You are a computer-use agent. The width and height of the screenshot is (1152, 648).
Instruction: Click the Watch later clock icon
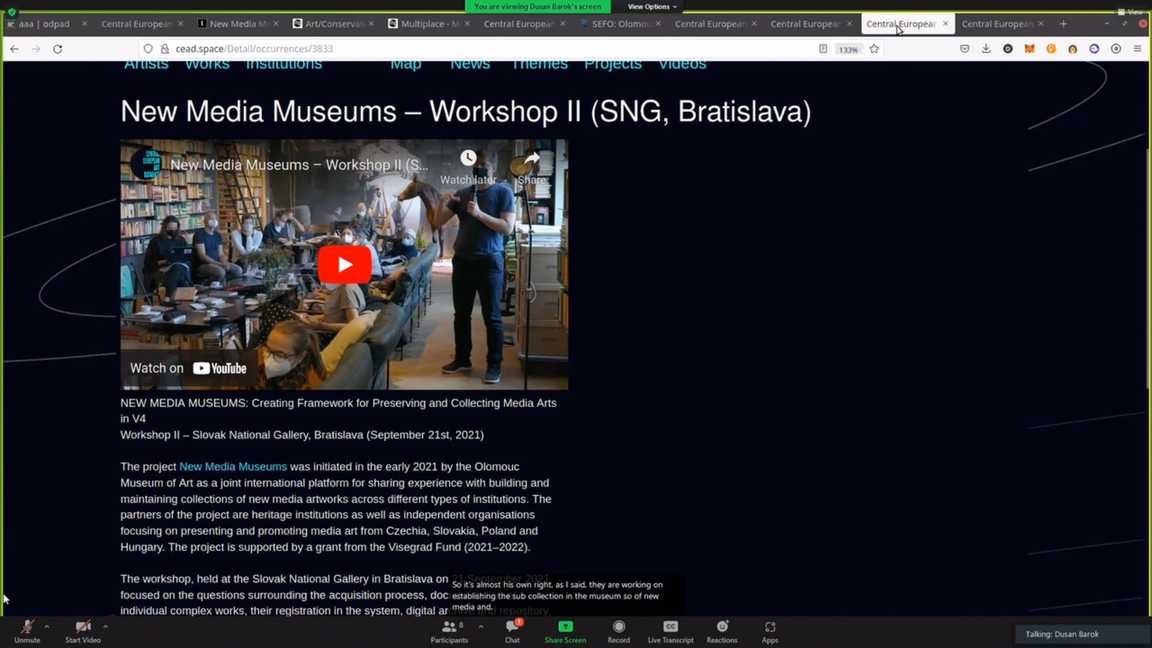coord(468,159)
